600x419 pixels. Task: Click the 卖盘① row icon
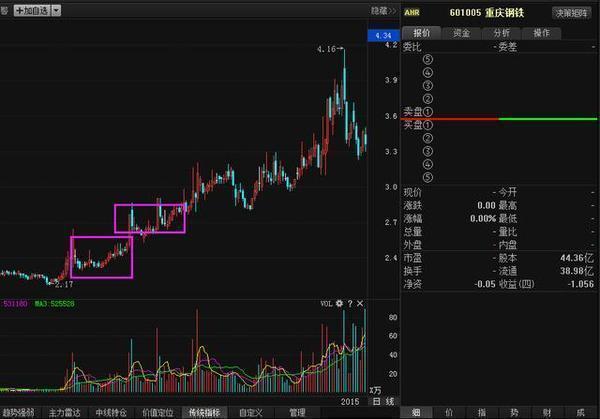pyautogui.click(x=428, y=112)
